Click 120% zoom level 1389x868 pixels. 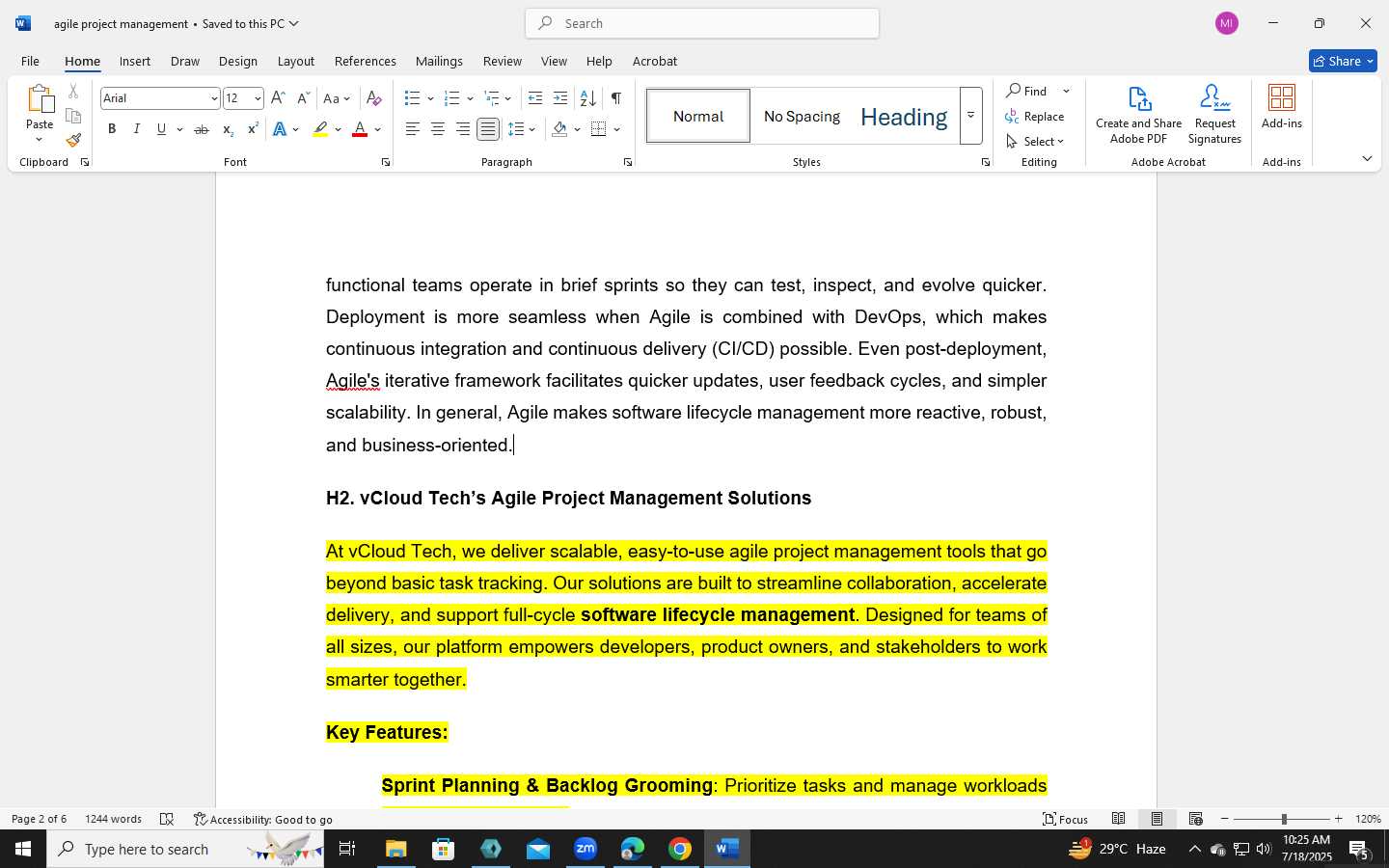1368,819
